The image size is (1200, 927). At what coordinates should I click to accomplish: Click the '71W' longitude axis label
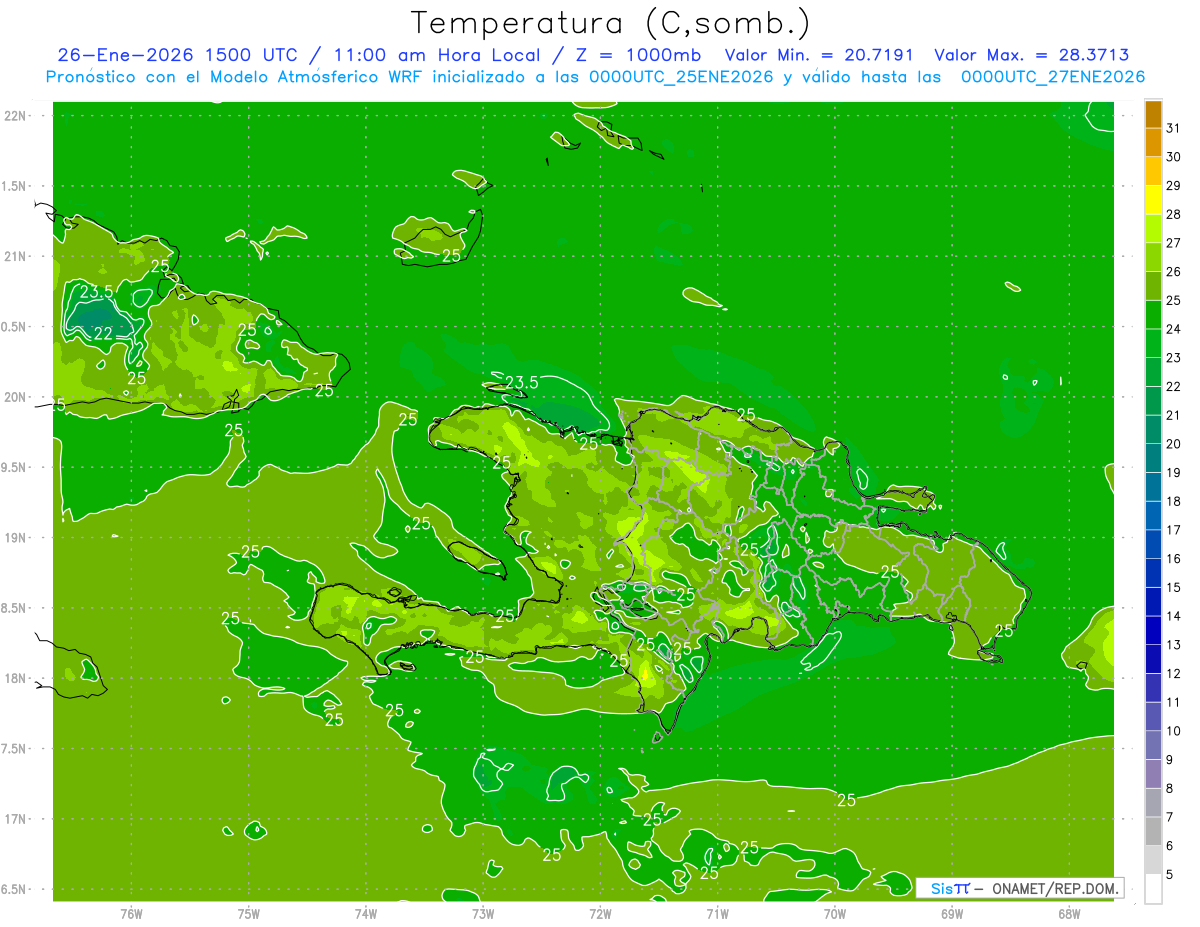tap(717, 914)
